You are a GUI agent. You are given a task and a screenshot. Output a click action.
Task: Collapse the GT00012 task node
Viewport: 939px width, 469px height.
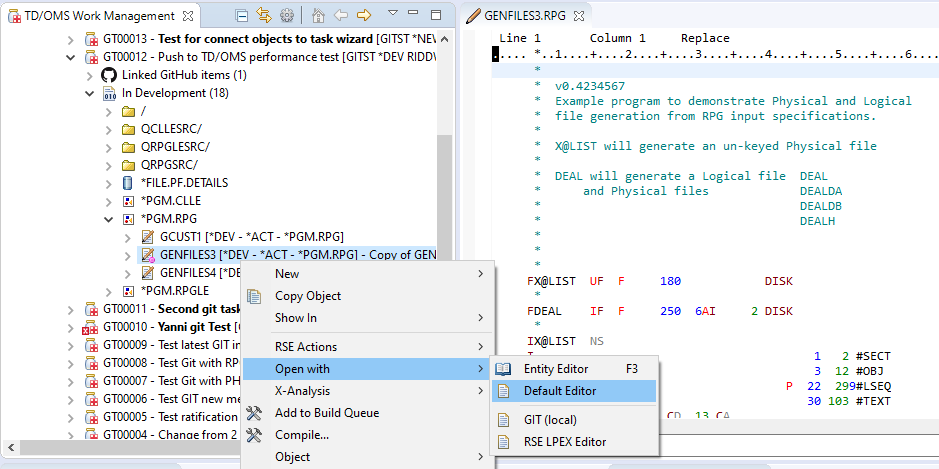click(x=70, y=57)
